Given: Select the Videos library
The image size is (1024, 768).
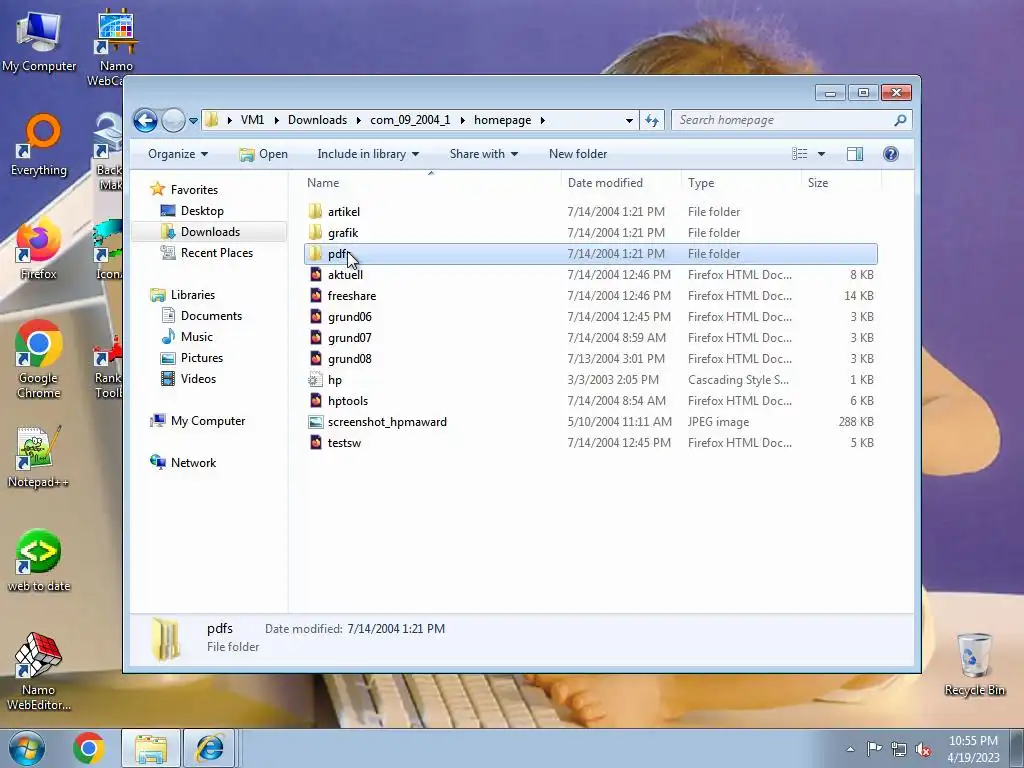Looking at the screenshot, I should (198, 379).
